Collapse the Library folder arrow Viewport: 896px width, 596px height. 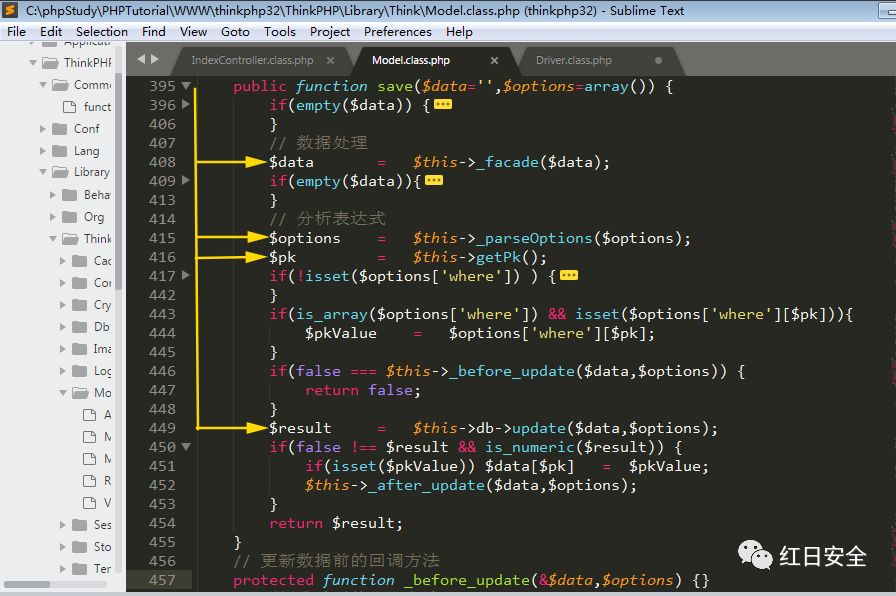click(x=43, y=172)
